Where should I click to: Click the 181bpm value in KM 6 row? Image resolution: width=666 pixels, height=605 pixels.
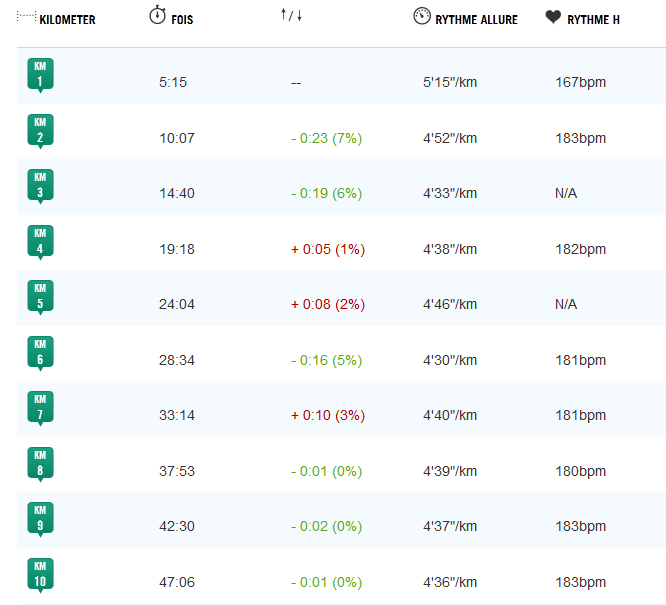point(580,361)
